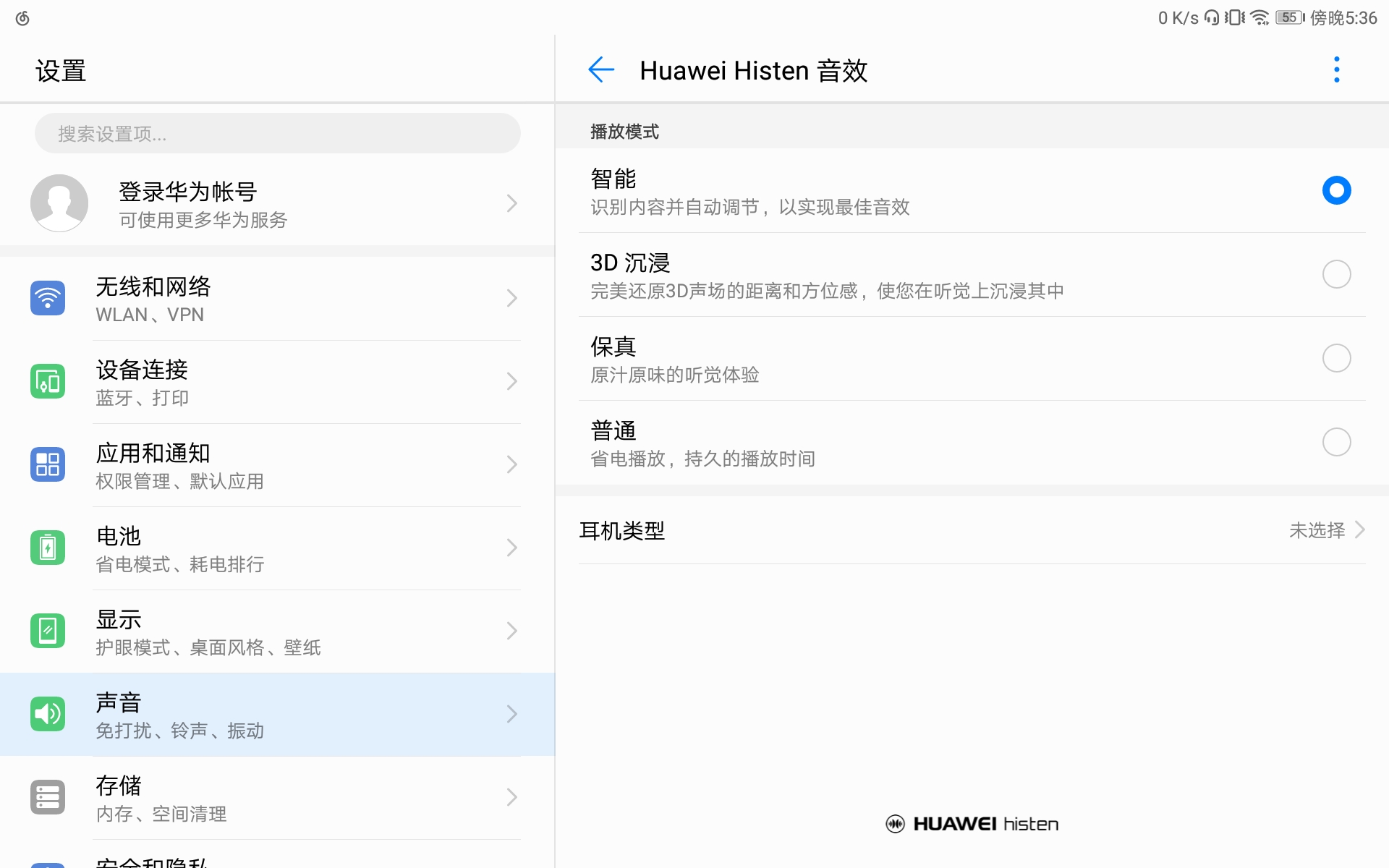Open 显示 settings entry
This screenshot has width=1389, height=868.
(277, 631)
